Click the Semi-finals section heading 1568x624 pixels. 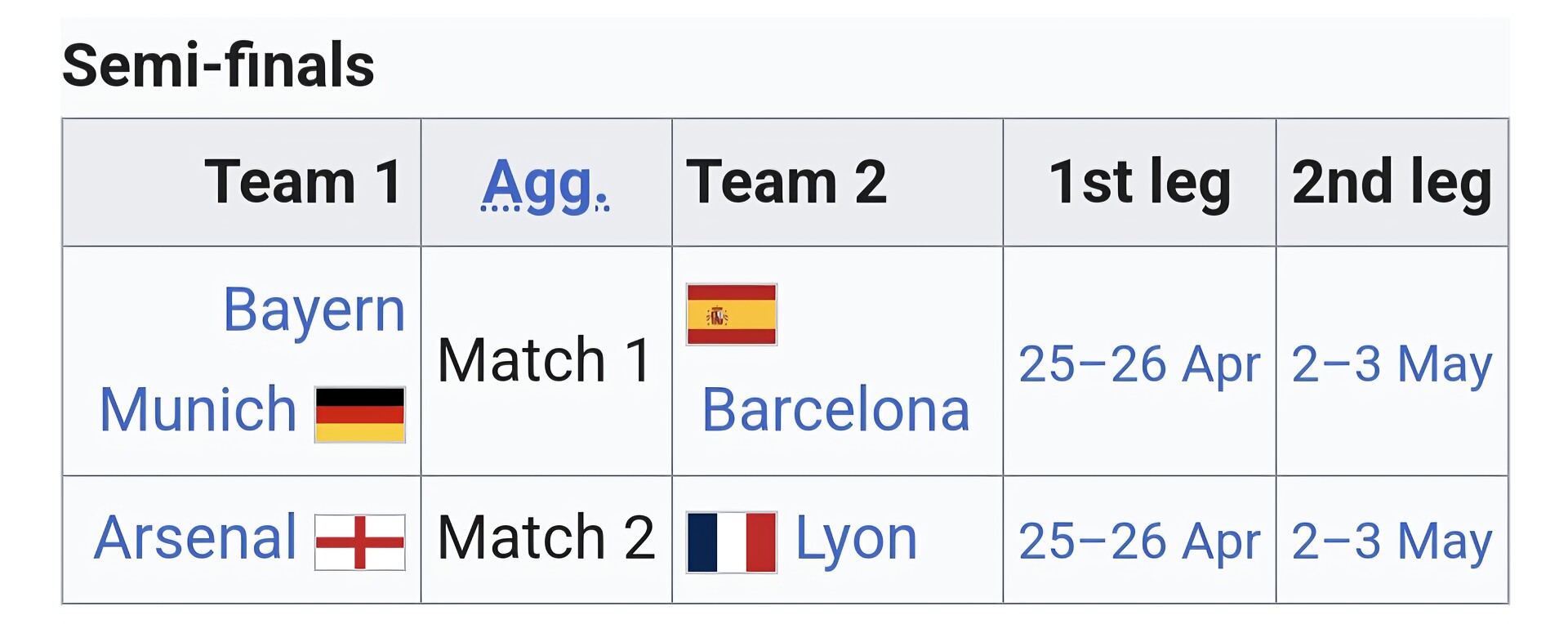click(x=218, y=66)
